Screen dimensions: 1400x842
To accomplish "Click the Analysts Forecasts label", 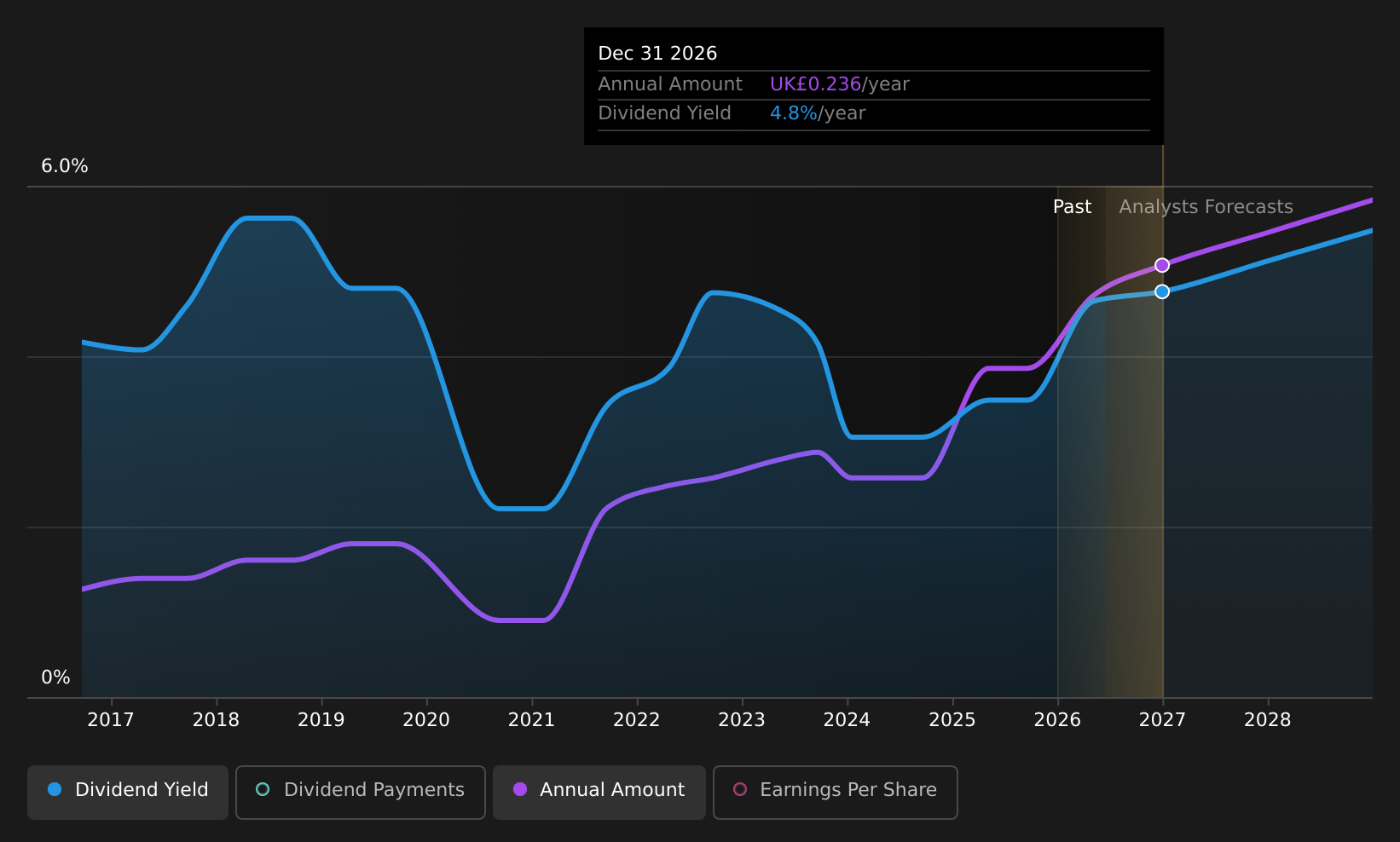I will [1206, 207].
